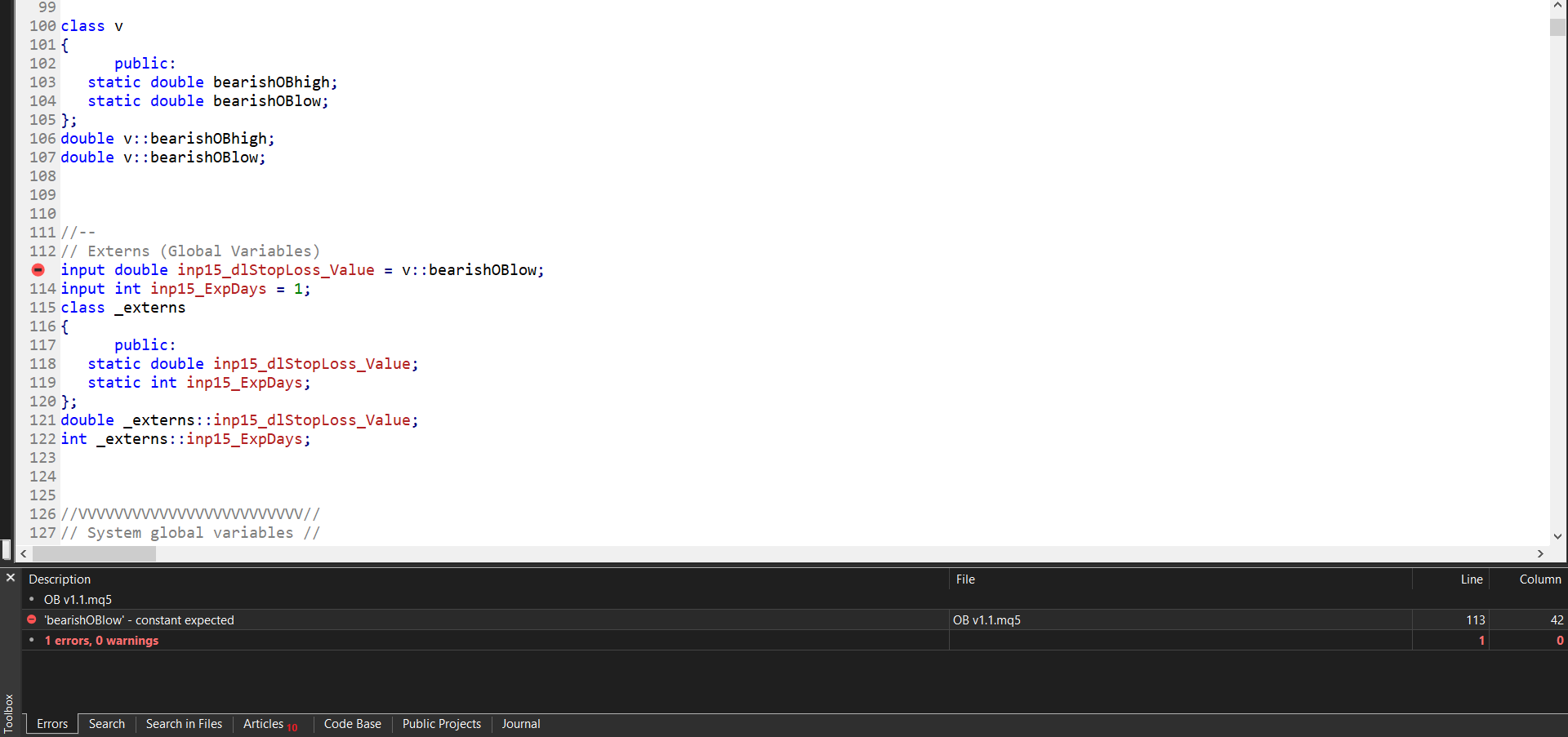This screenshot has width=1568, height=737.
Task: Click the editor's vertical scroll down arrow
Action: [1557, 536]
